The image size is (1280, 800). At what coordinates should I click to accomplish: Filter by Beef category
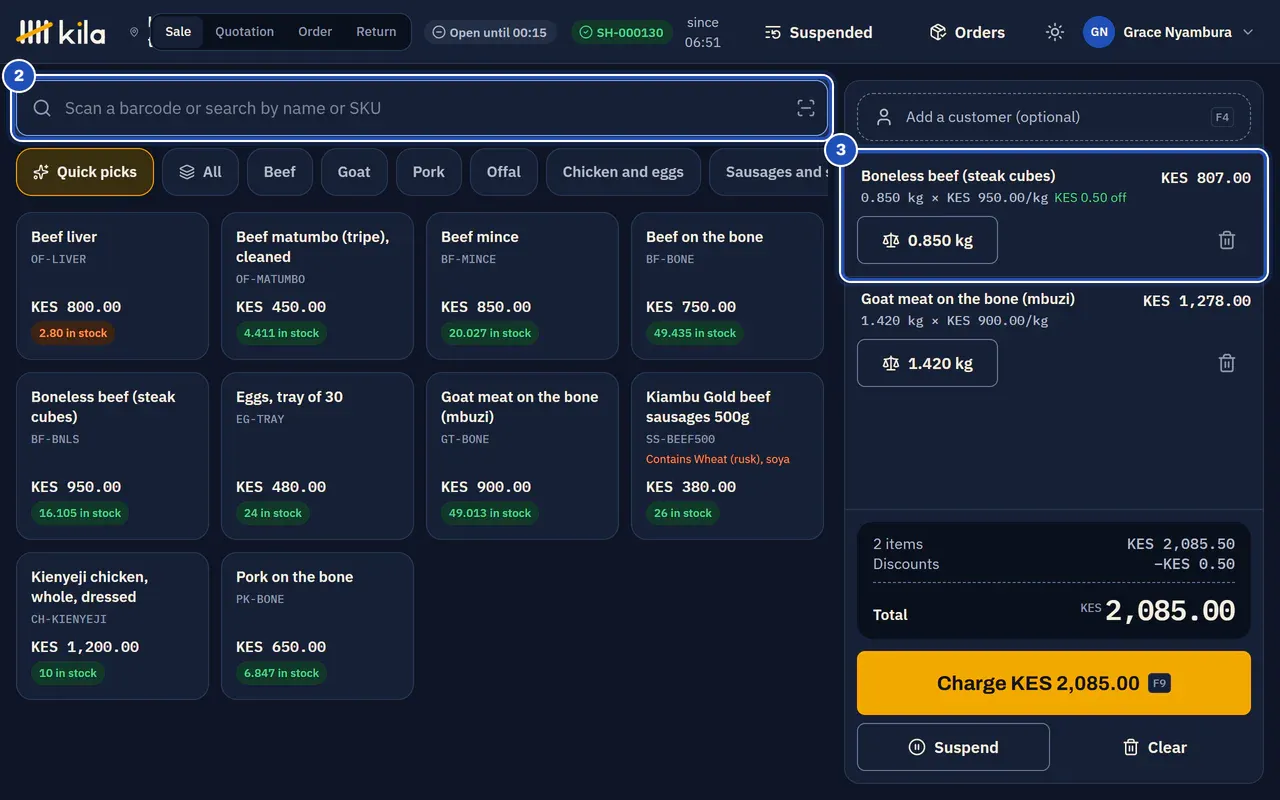(x=280, y=172)
